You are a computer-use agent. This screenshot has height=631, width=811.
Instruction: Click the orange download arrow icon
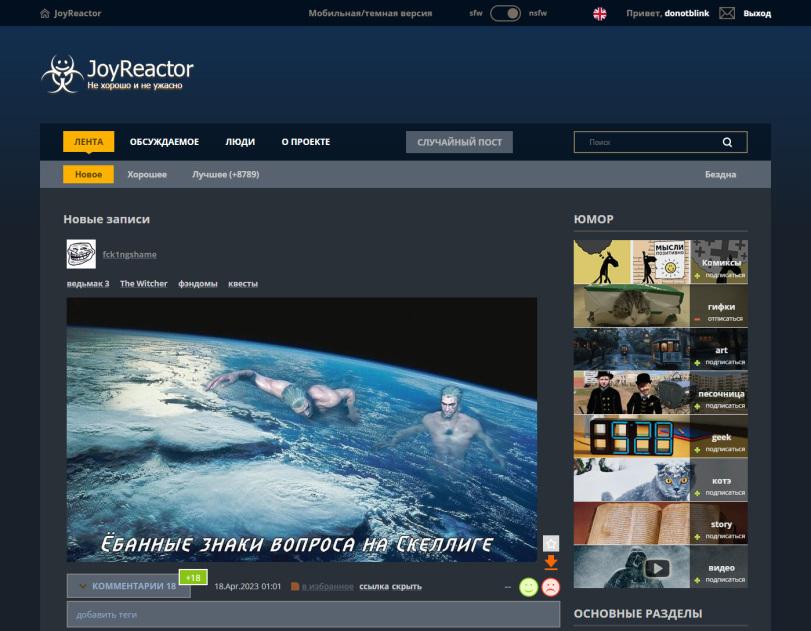coord(551,562)
